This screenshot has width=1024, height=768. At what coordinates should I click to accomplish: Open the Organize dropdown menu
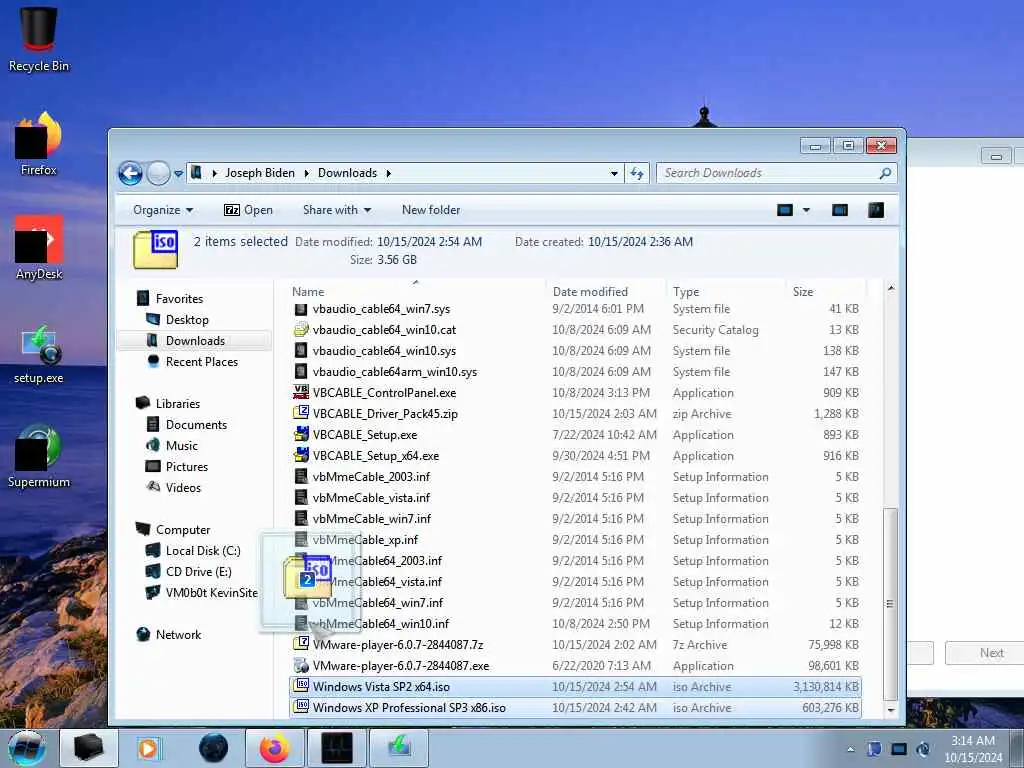pyautogui.click(x=163, y=210)
